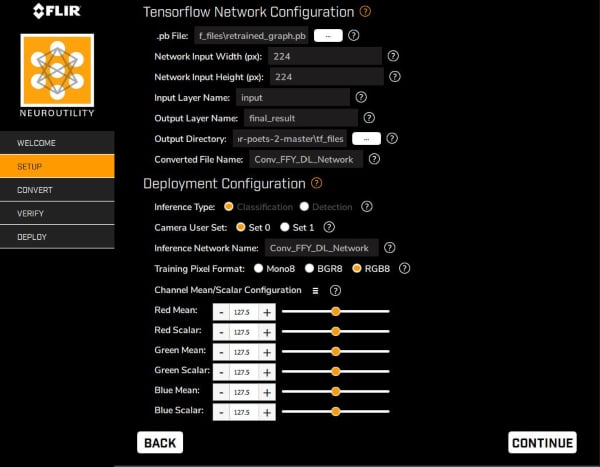
Task: Open help icon for Output Layer Name
Action: tap(369, 118)
